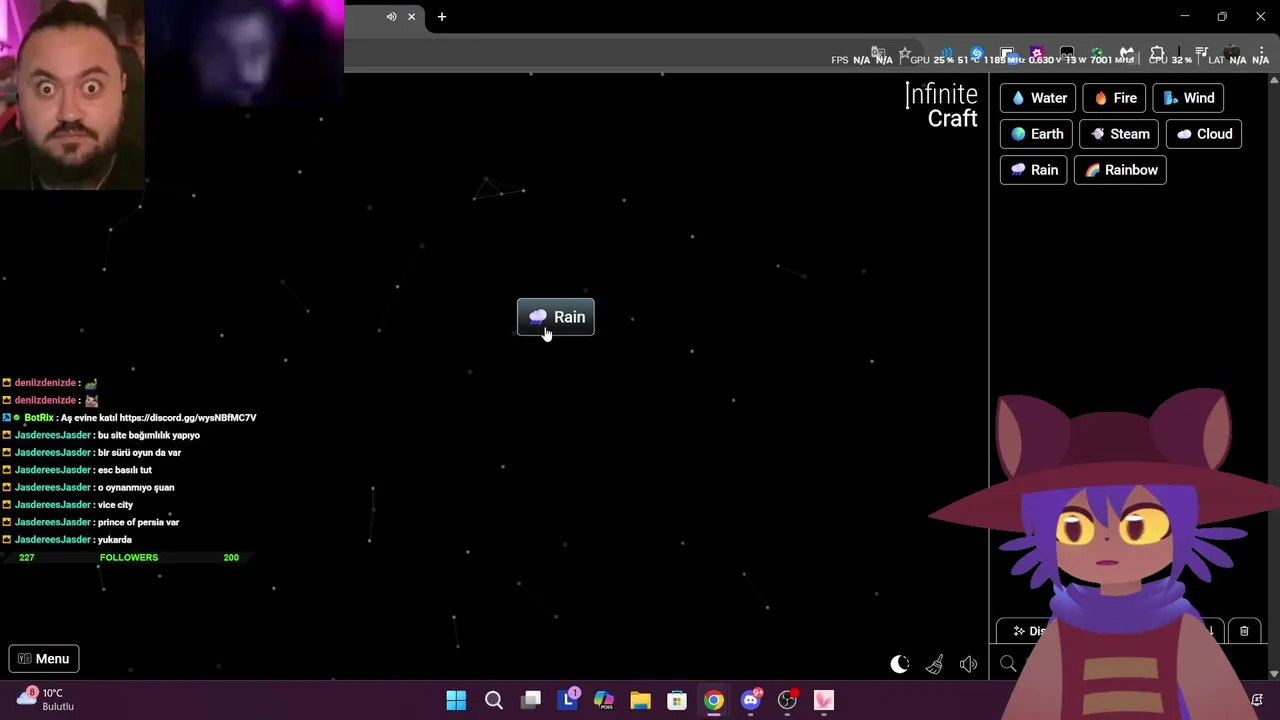Close the current browser tab

tap(411, 17)
